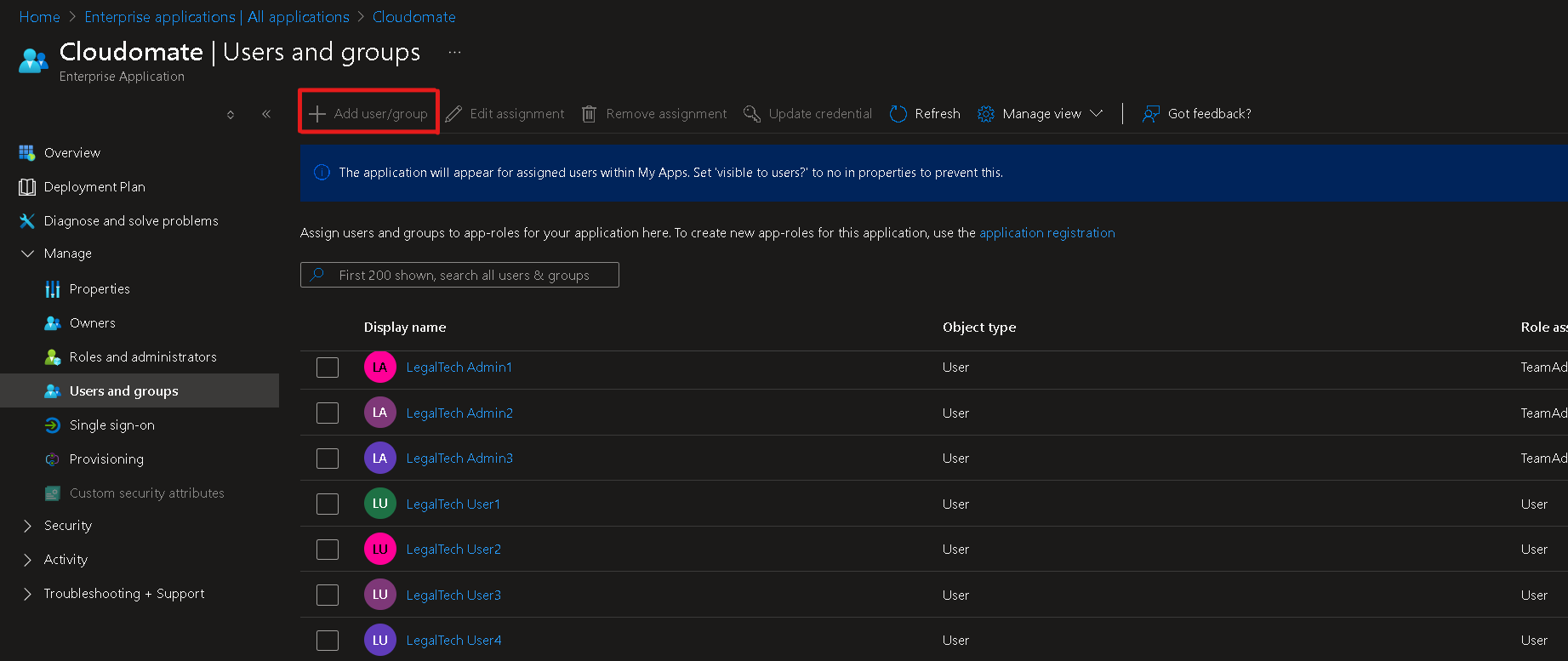The image size is (1568, 661).
Task: Collapse the sidebar with double chevron icon
Action: 266,114
